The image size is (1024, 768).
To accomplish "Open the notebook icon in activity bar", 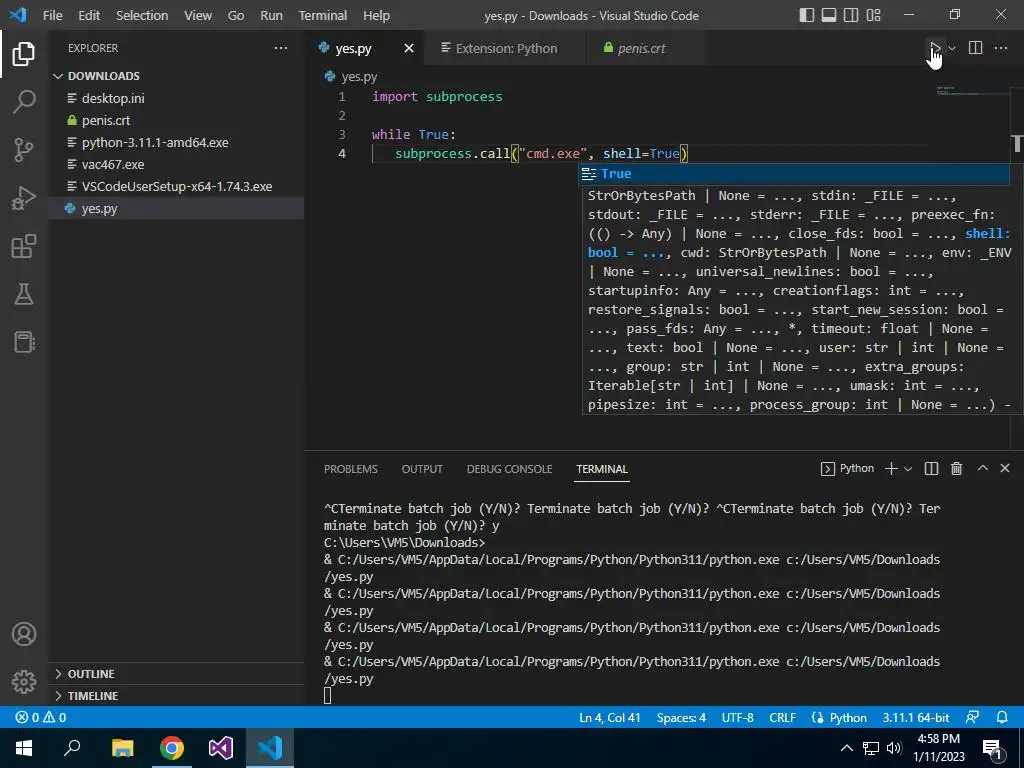I will coord(24,342).
